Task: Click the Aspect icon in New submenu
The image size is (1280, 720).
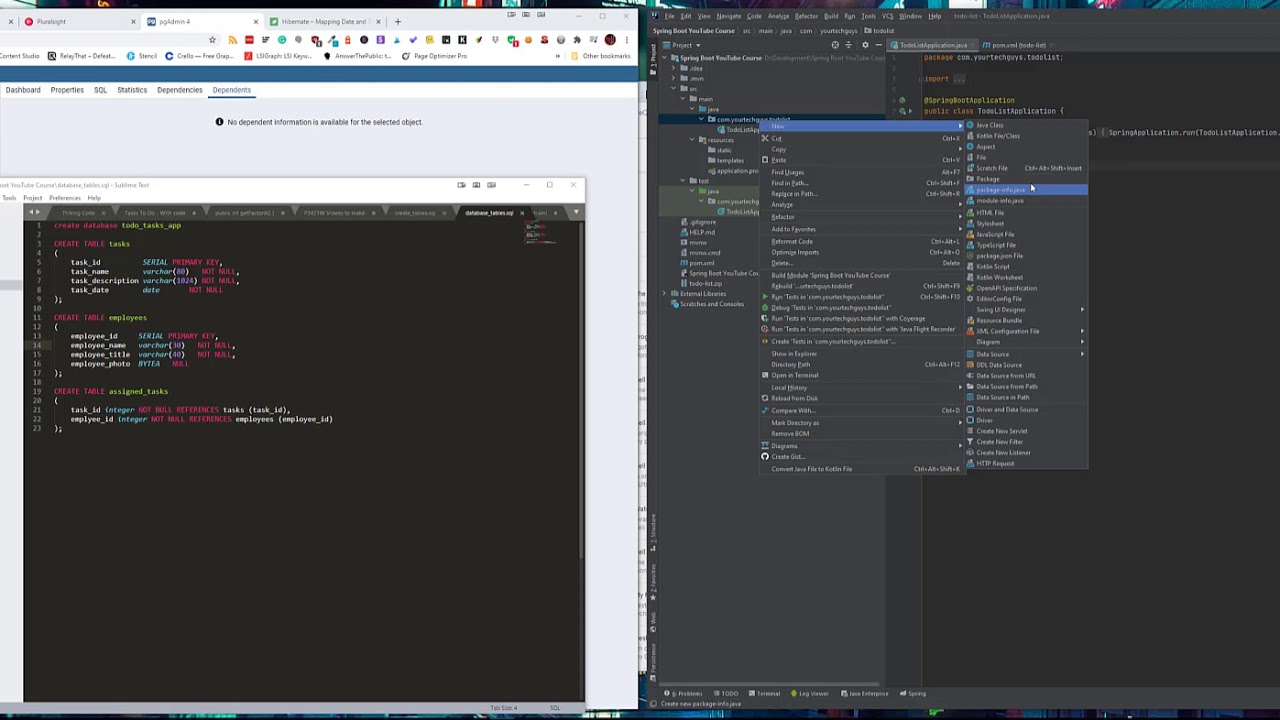Action: [x=970, y=147]
